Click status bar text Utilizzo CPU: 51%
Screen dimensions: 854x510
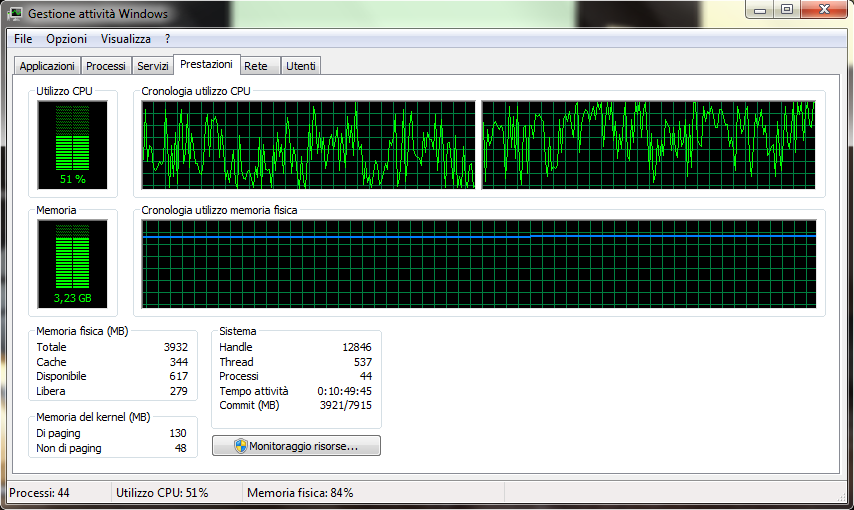(162, 493)
